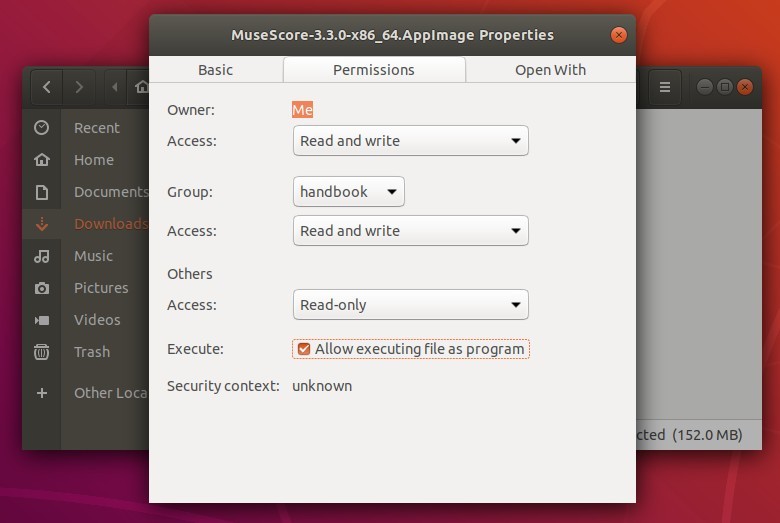Click the highlighted owner name Me
The height and width of the screenshot is (523, 780).
point(302,110)
